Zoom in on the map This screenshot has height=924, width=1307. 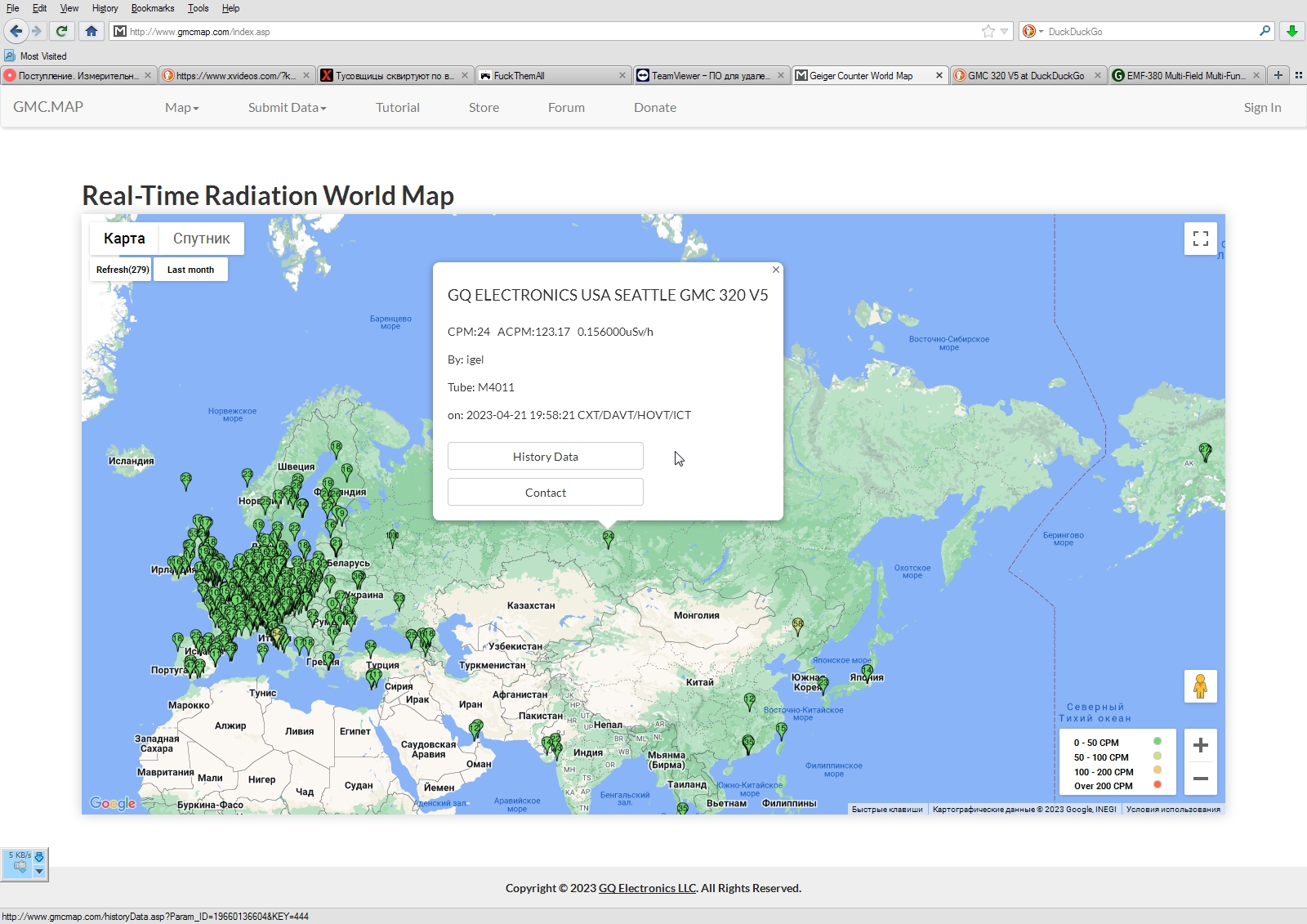(1201, 745)
